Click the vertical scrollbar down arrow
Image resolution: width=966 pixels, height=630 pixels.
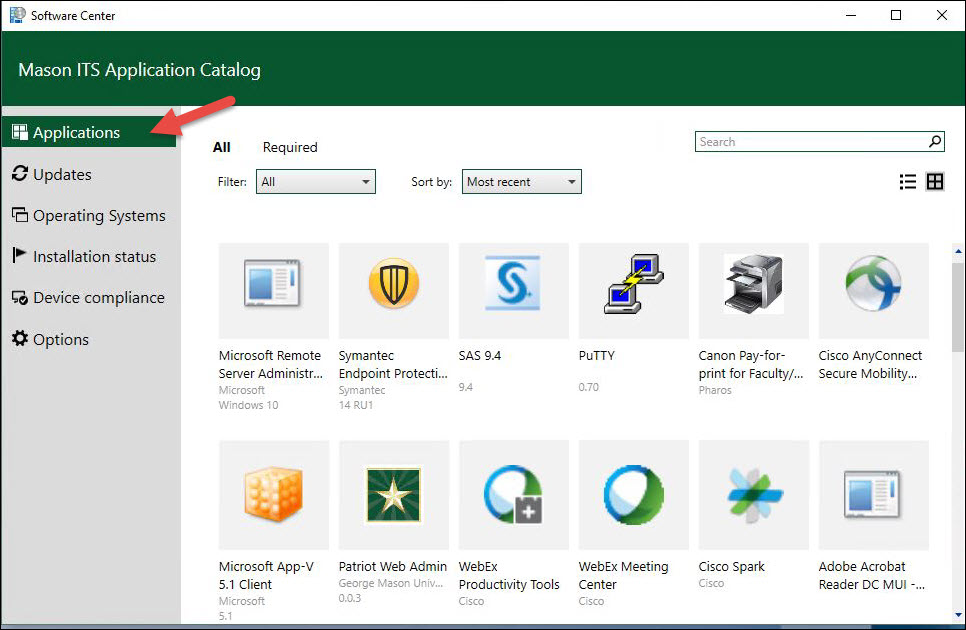(958, 616)
